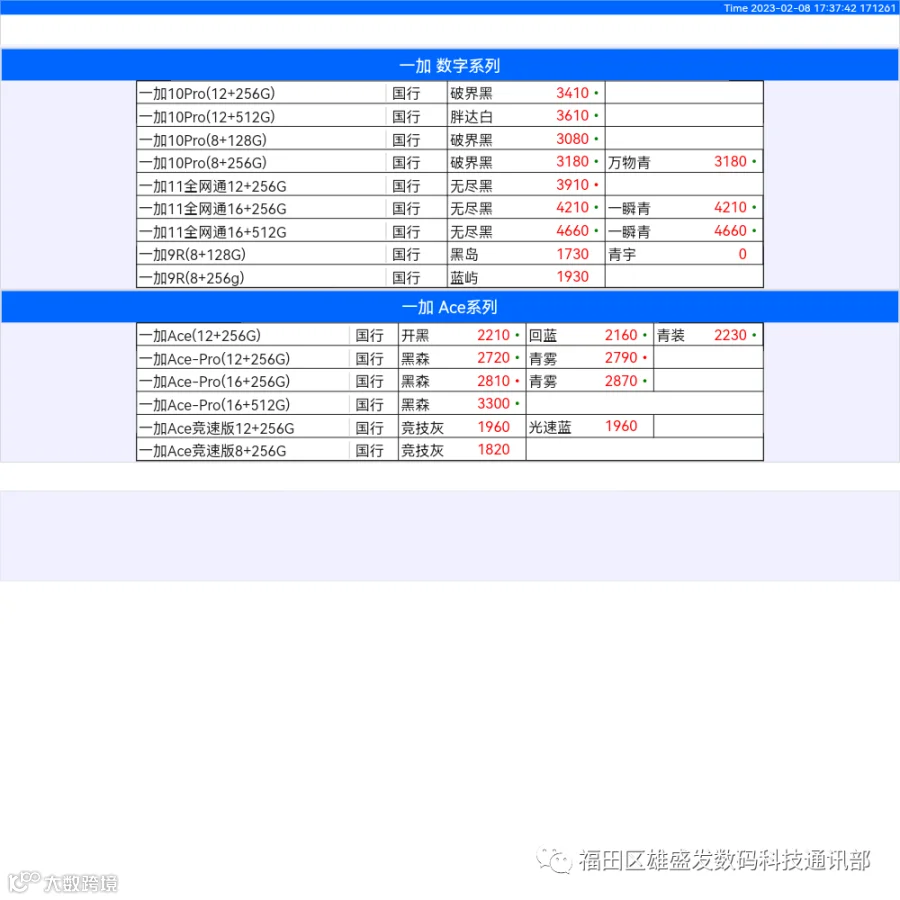
Task: Select the 一加Ace(12+256G) model cell
Action: tap(242, 335)
